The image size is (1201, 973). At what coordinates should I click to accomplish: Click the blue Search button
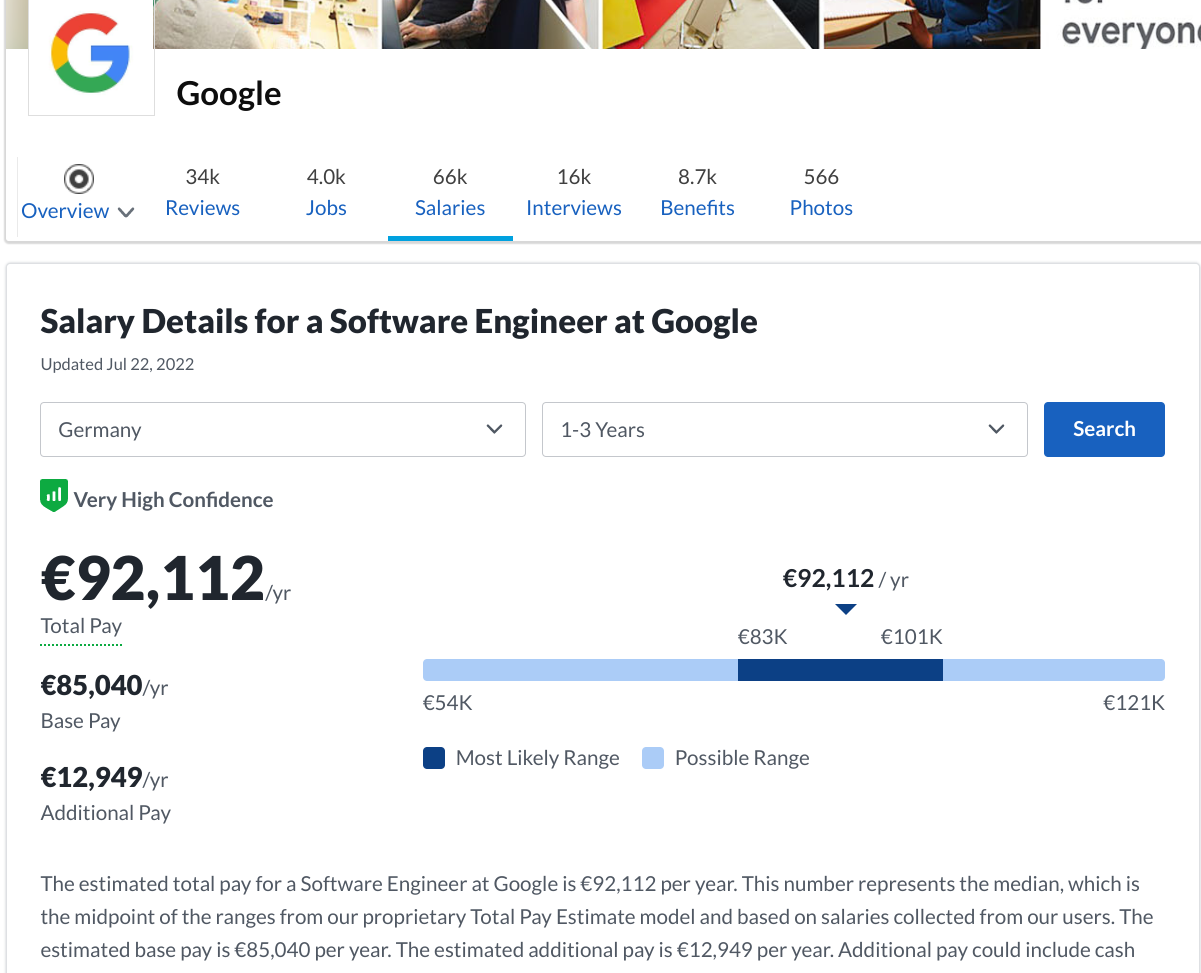tap(1104, 429)
